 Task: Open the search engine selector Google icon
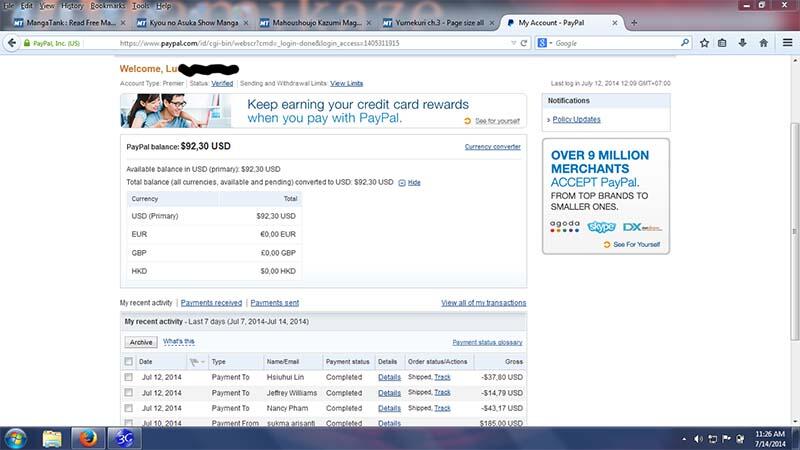pos(542,43)
